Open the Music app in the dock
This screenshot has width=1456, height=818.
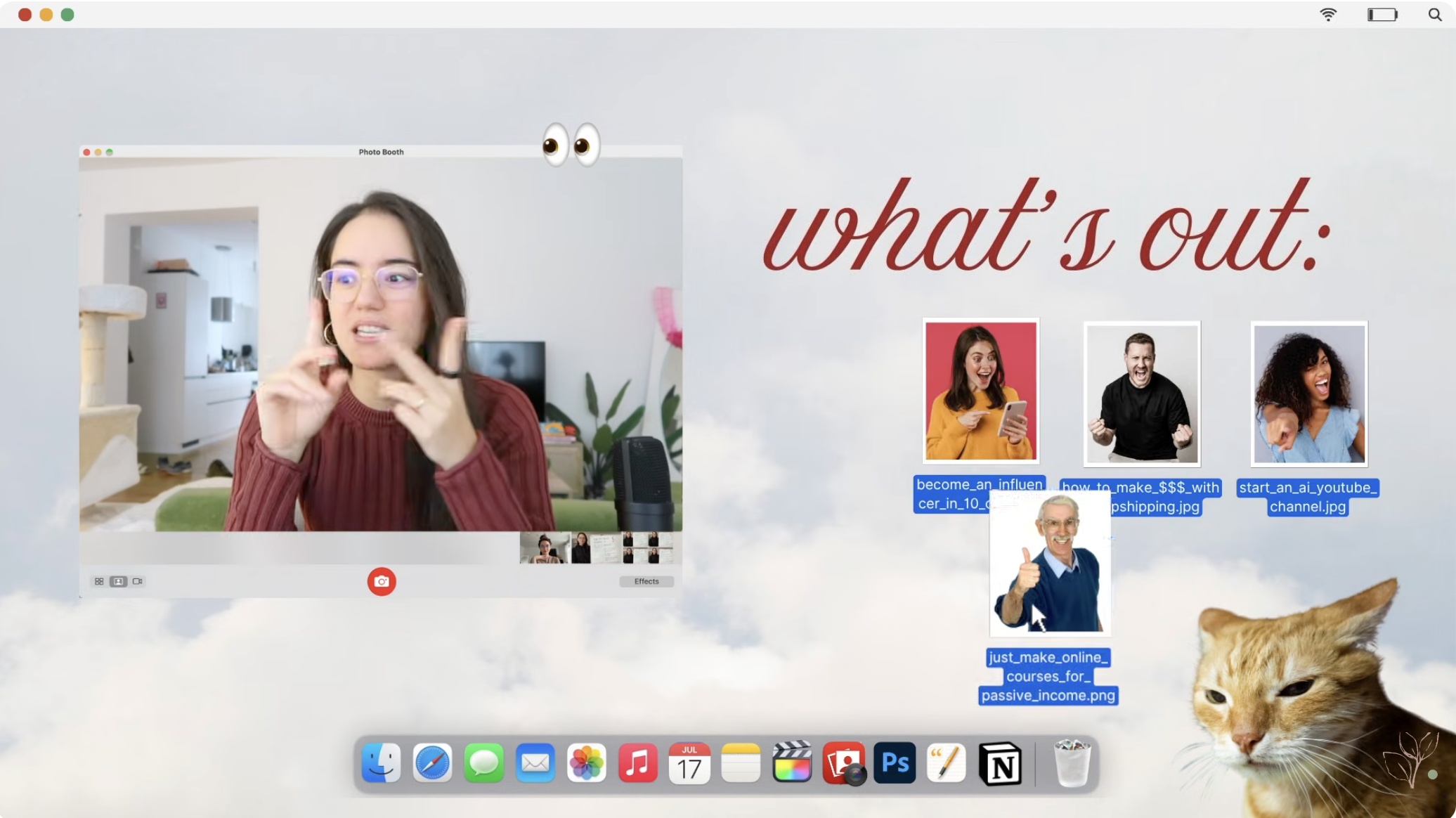[x=637, y=762]
